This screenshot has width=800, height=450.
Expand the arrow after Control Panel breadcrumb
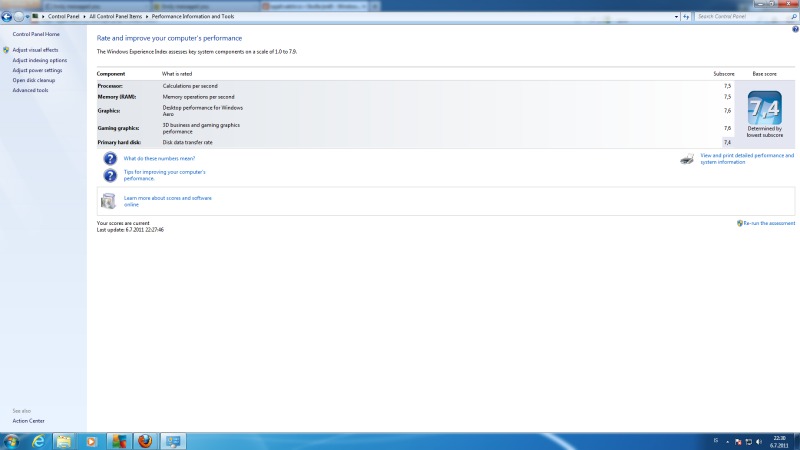coord(83,17)
